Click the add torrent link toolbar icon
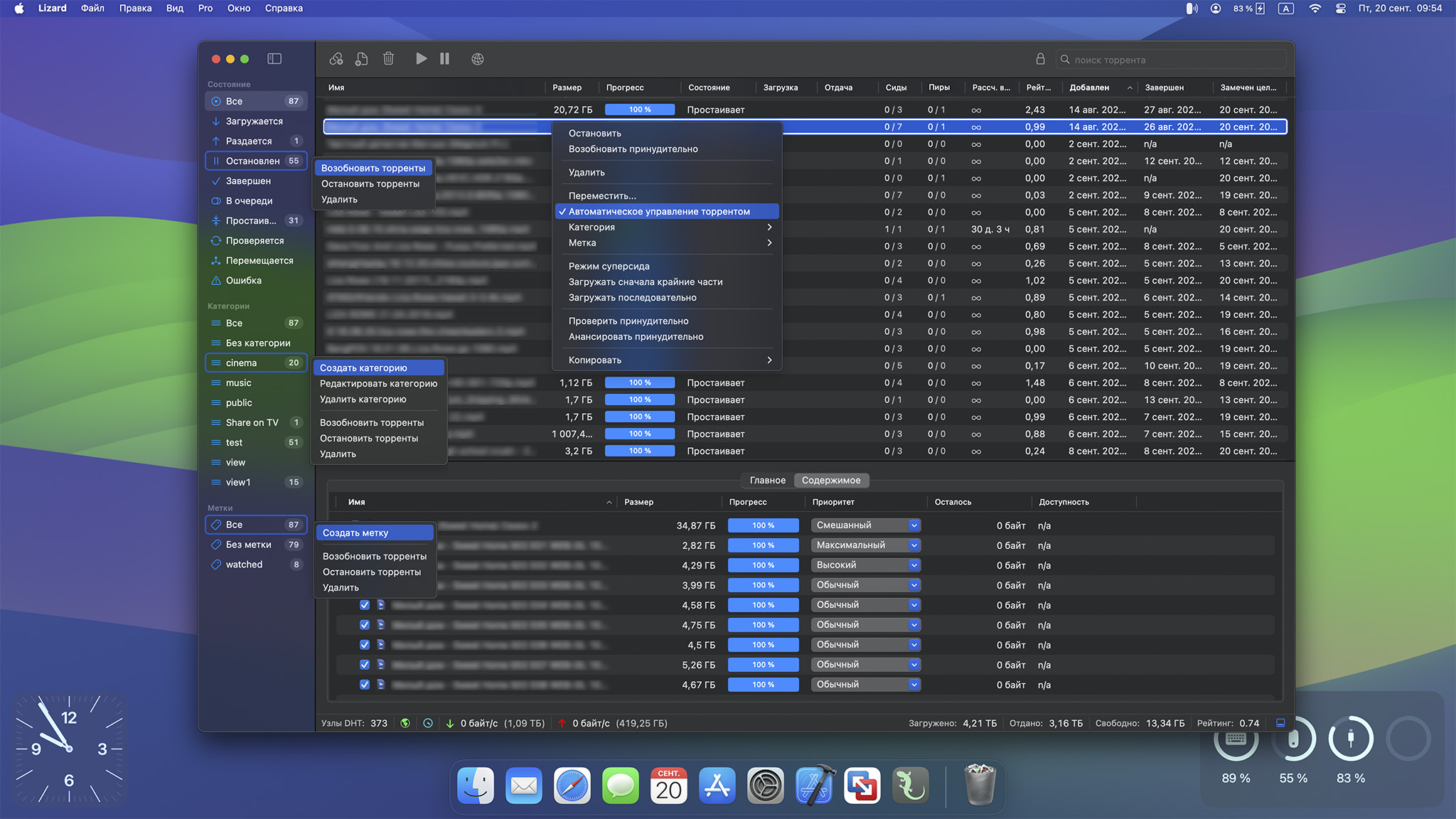This screenshot has width=1456, height=819. tap(336, 59)
